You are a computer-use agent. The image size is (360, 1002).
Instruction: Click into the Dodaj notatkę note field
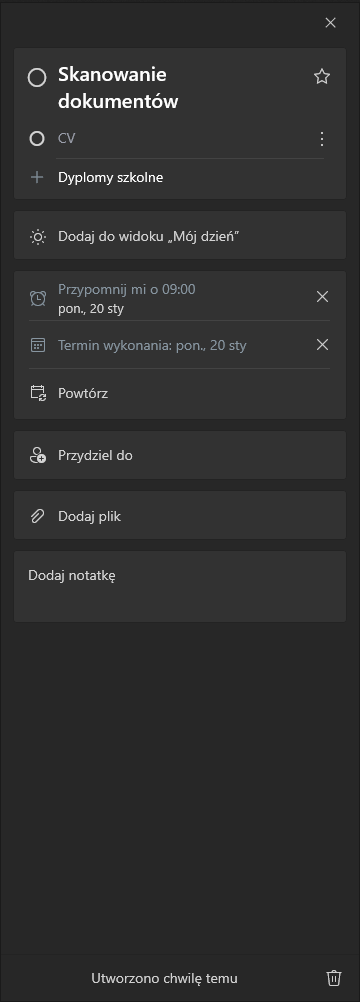click(x=180, y=587)
